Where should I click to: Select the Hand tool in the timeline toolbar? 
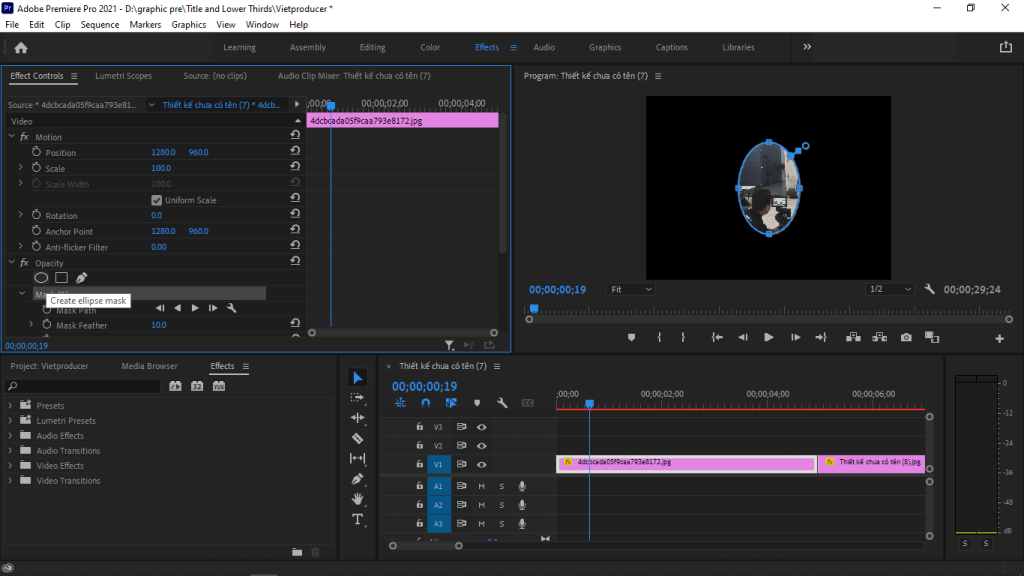tap(358, 499)
